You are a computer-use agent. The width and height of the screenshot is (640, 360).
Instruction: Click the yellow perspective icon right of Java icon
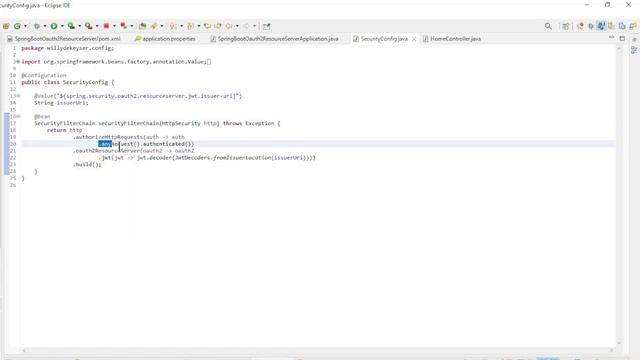pyautogui.click(x=611, y=26)
